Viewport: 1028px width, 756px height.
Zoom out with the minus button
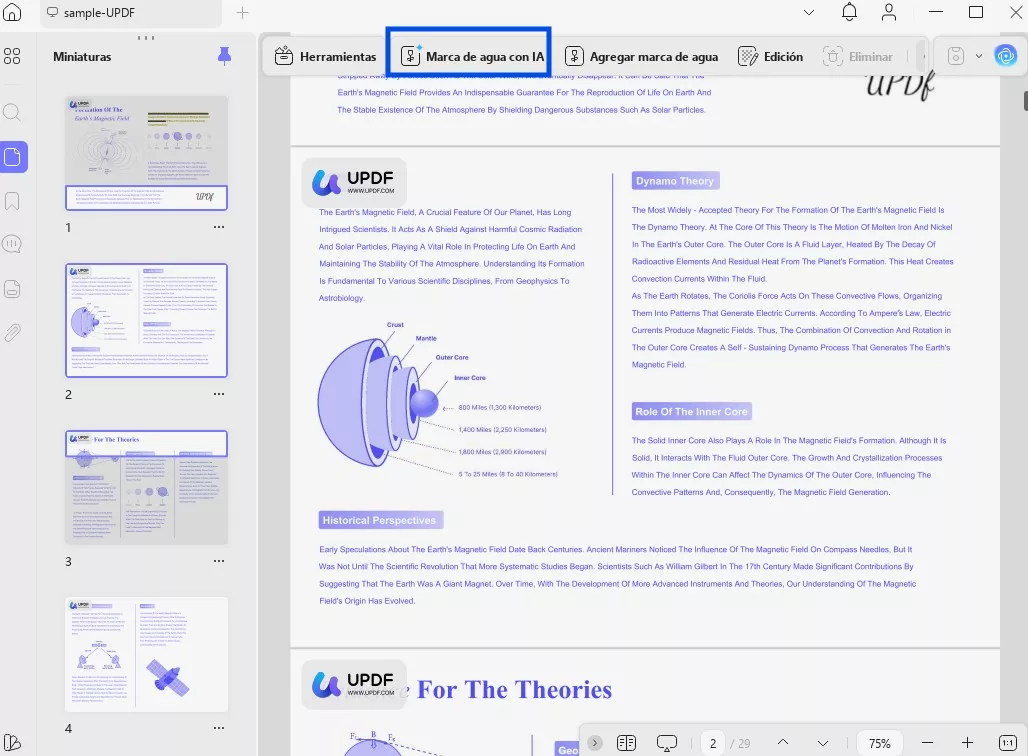tap(927, 743)
